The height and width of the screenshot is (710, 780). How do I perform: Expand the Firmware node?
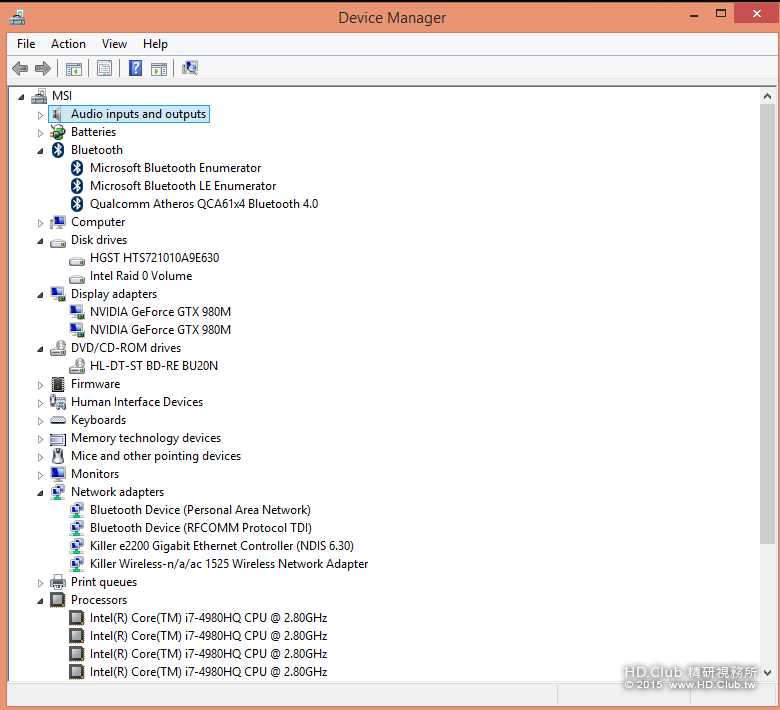tap(40, 385)
